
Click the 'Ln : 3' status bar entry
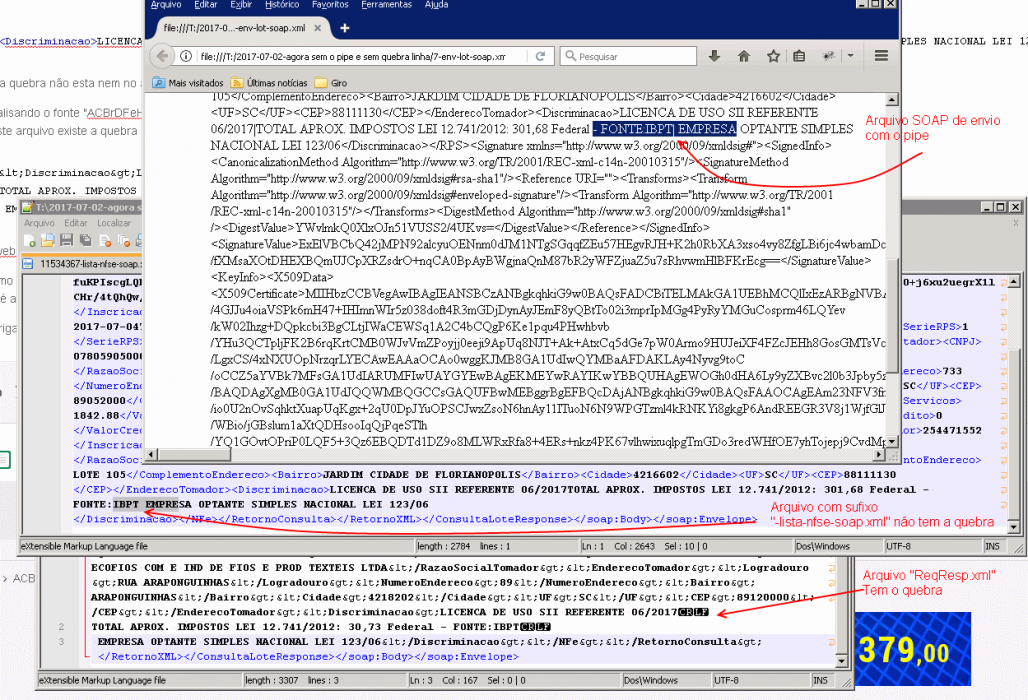[422, 680]
